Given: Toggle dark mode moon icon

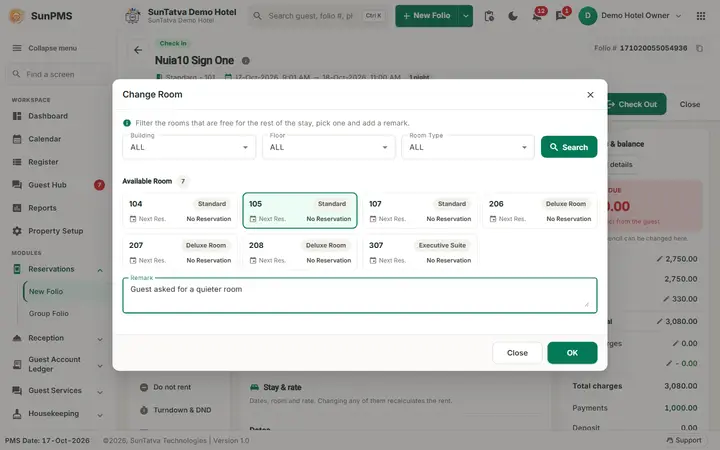Looking at the screenshot, I should (513, 16).
